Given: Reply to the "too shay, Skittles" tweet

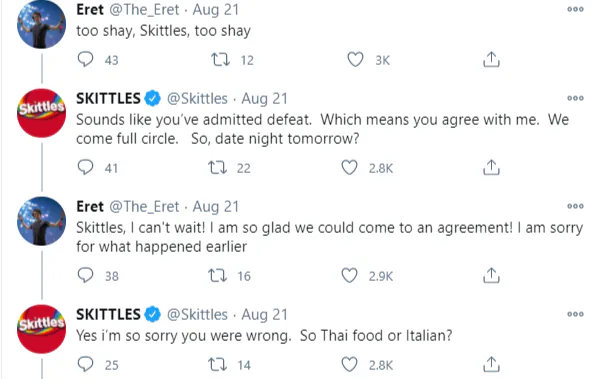Looking at the screenshot, I should 85,59.
